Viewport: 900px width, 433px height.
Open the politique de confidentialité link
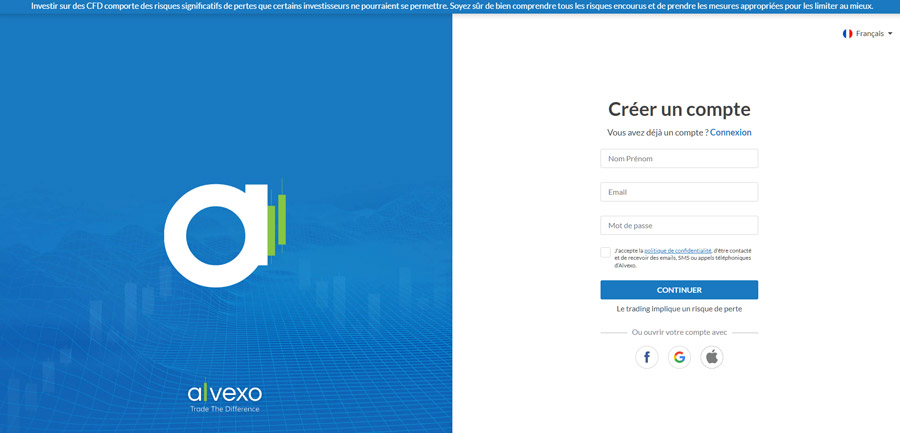[678, 250]
